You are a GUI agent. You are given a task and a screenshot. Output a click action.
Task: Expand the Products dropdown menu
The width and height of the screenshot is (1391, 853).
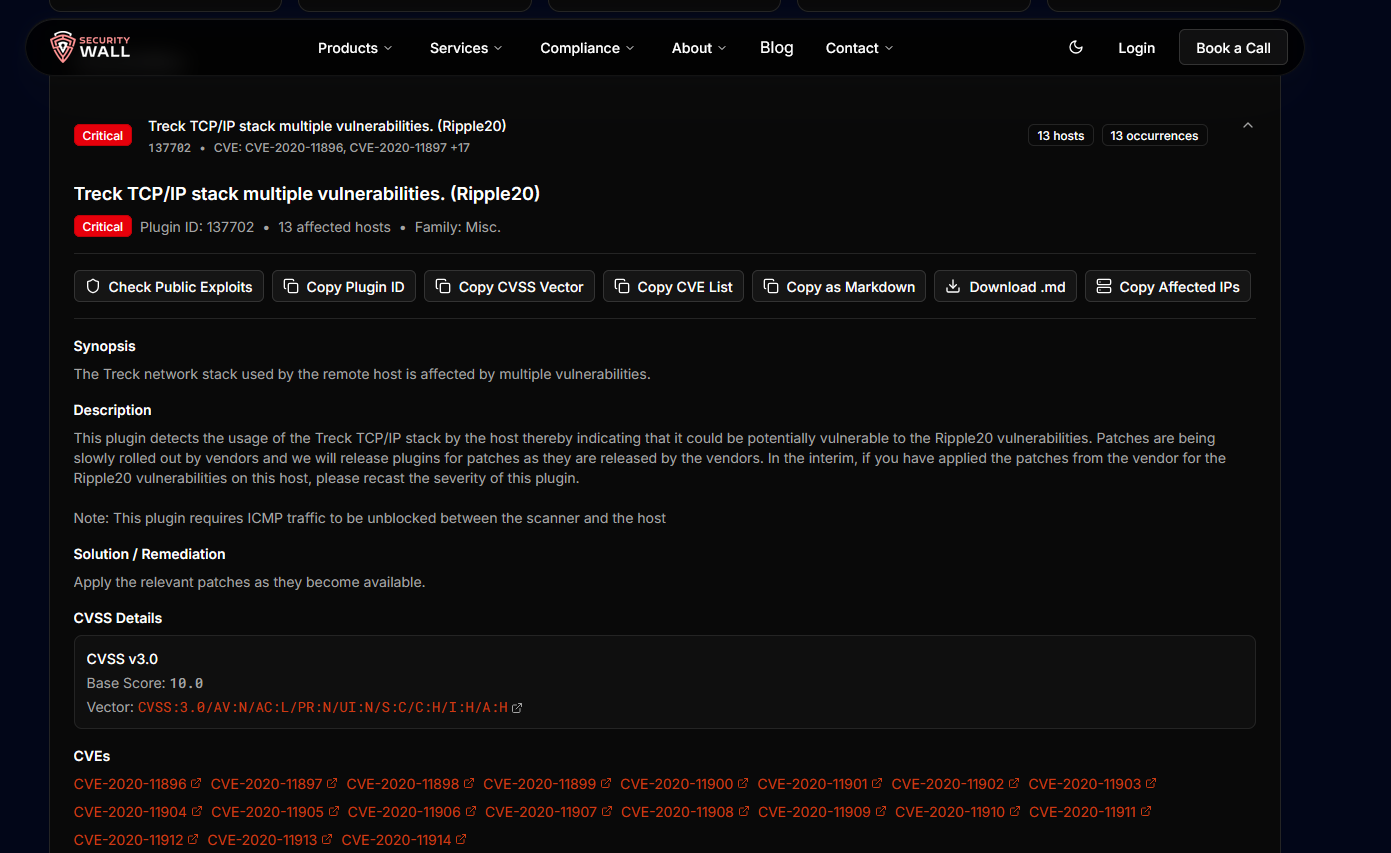[355, 48]
